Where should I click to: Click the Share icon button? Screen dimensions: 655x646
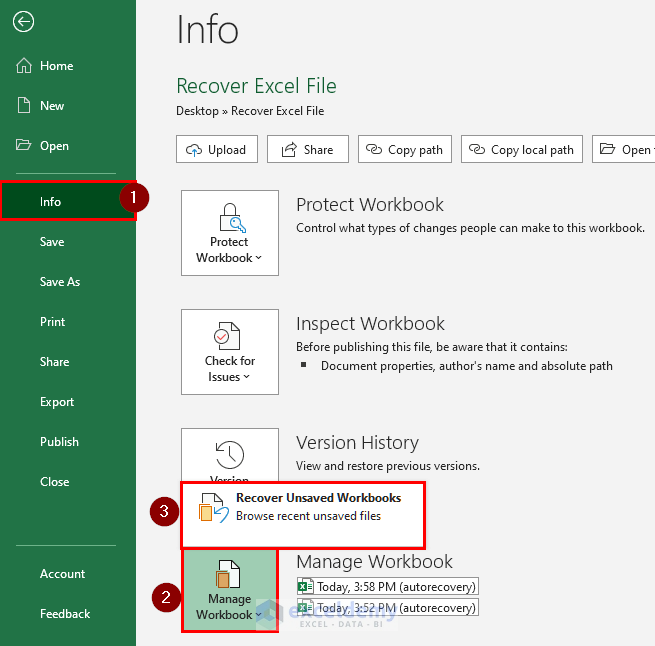point(289,150)
